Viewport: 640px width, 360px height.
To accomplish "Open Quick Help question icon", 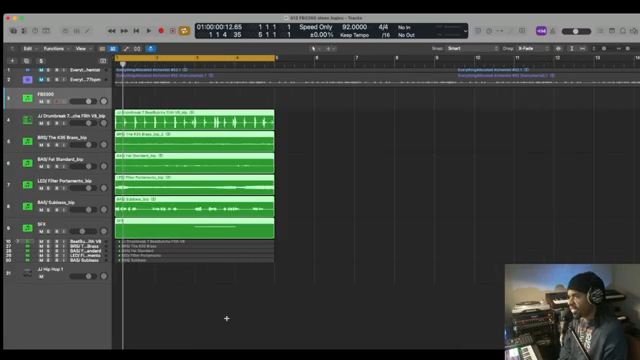I will point(35,31).
